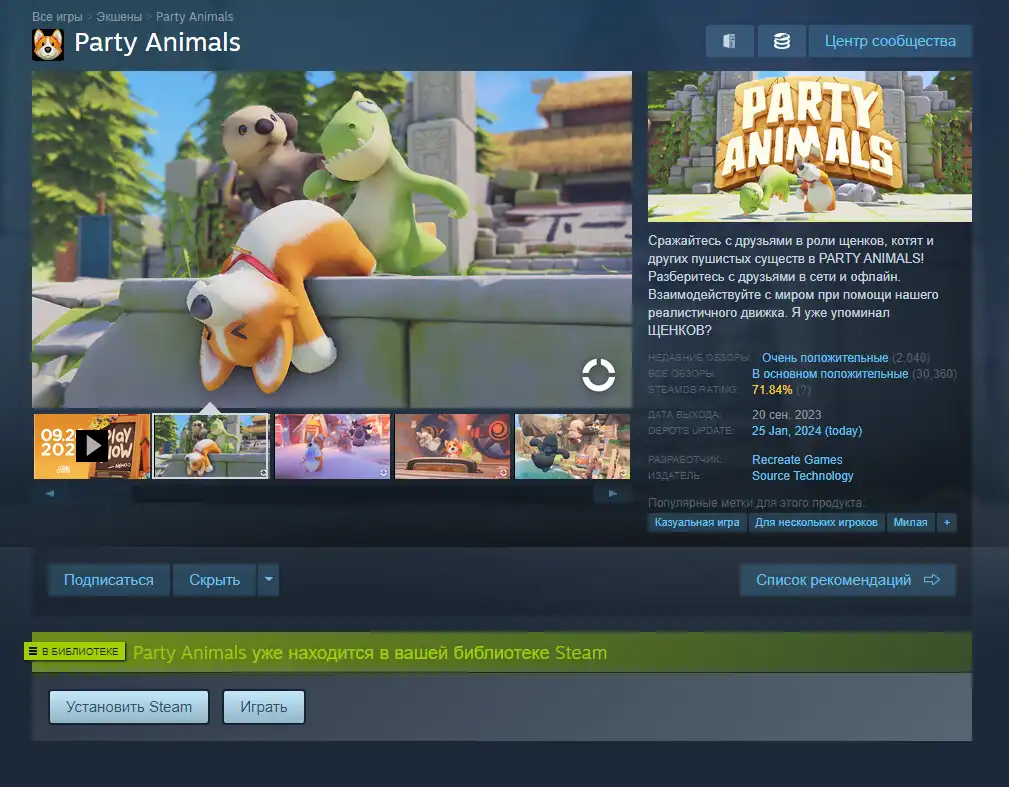Select the Для нескольких игроков tag

click(816, 523)
